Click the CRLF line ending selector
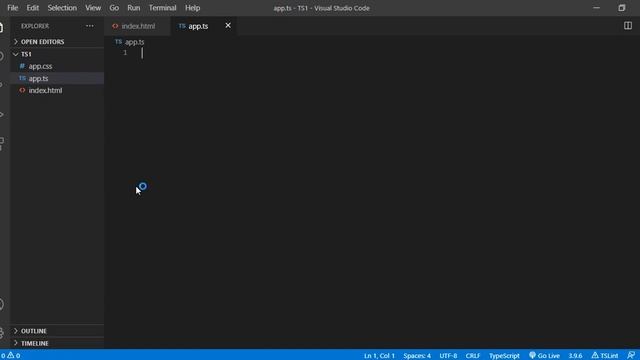This screenshot has width=640, height=360. coord(473,356)
